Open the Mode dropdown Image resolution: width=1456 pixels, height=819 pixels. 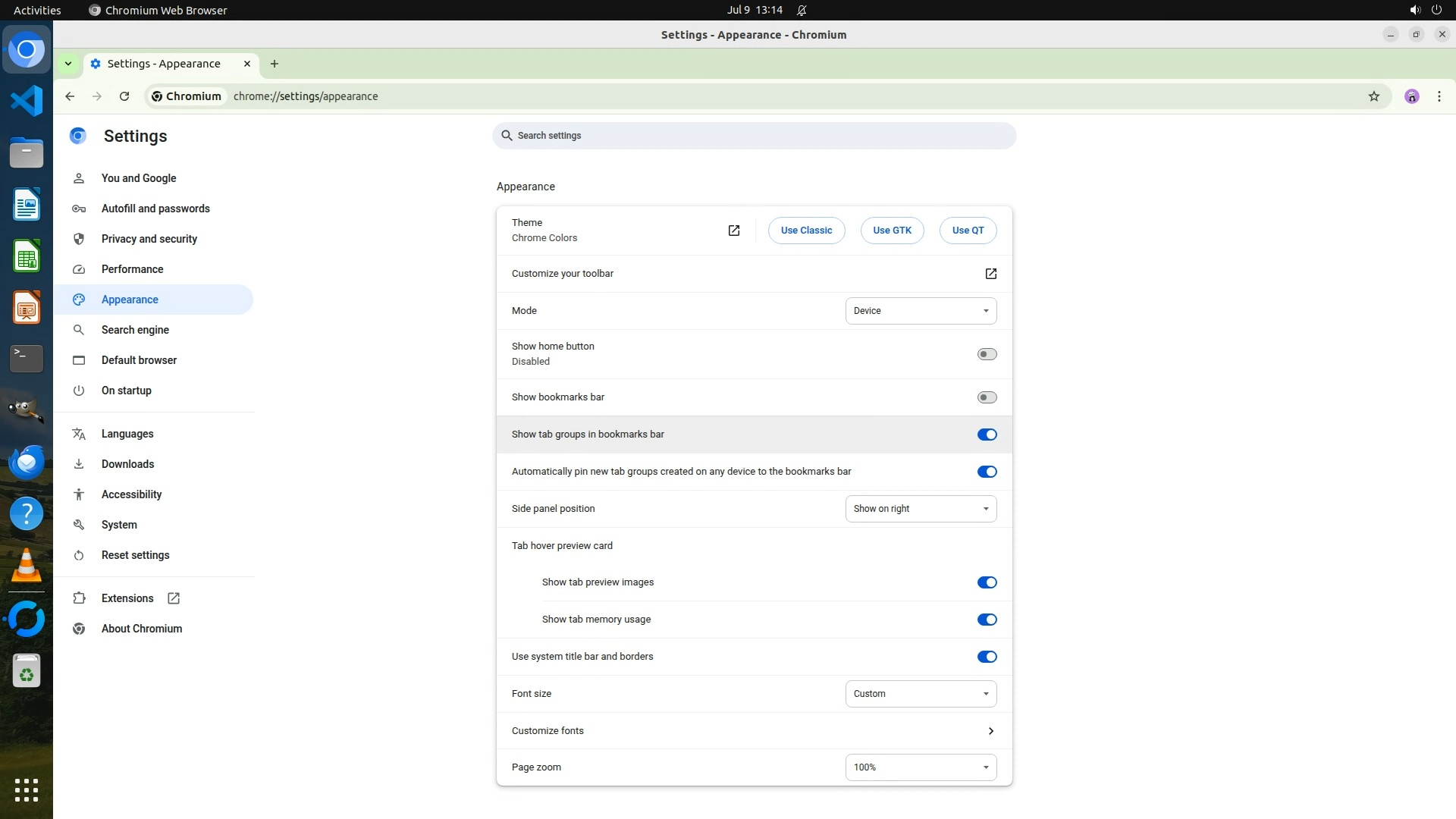[x=921, y=311]
